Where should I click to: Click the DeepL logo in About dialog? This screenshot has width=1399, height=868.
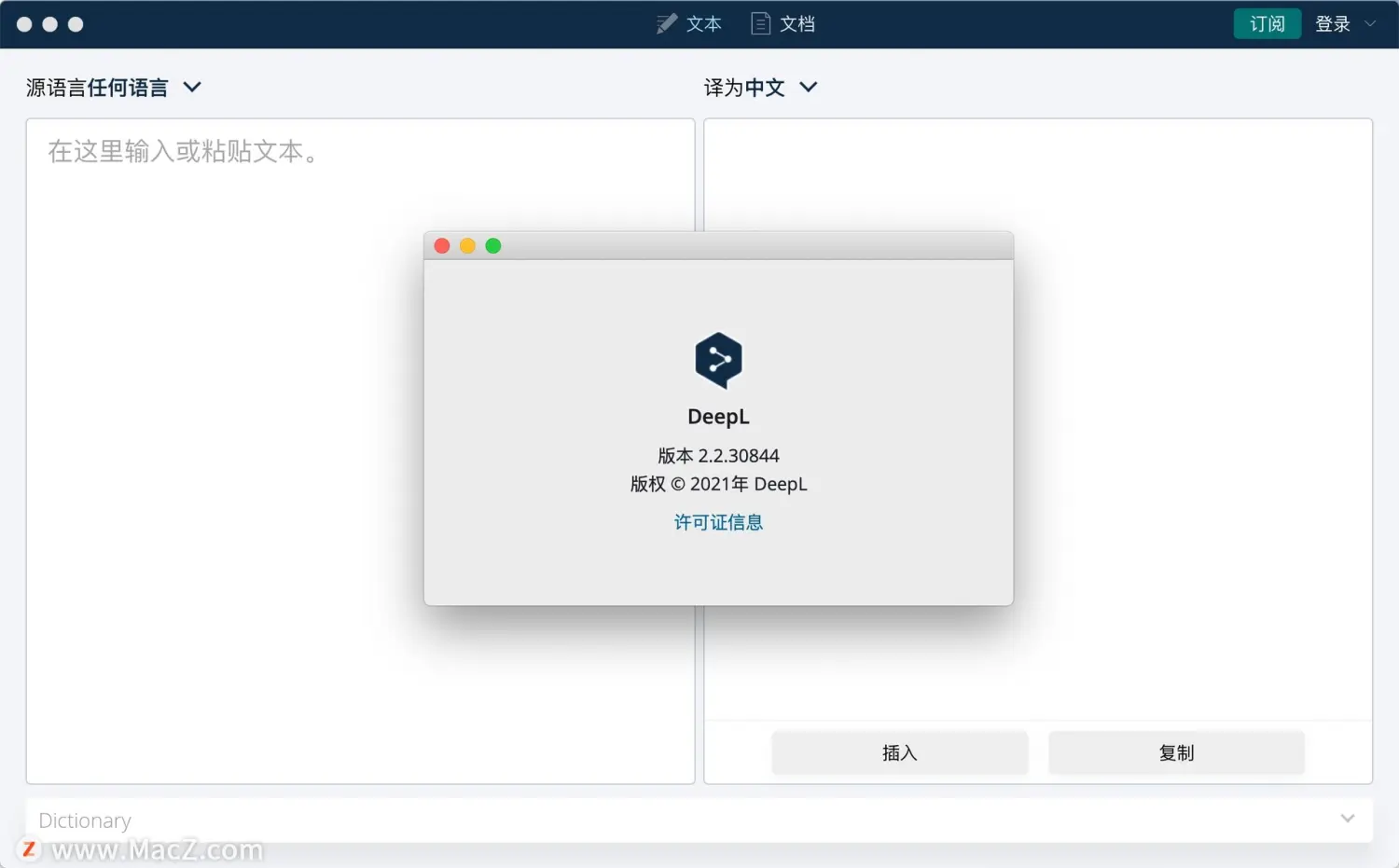pos(718,361)
